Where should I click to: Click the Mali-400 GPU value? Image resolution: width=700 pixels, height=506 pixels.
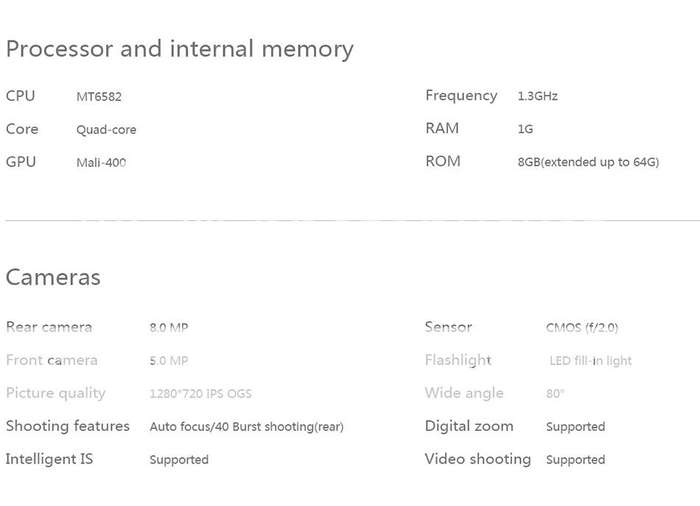click(101, 163)
